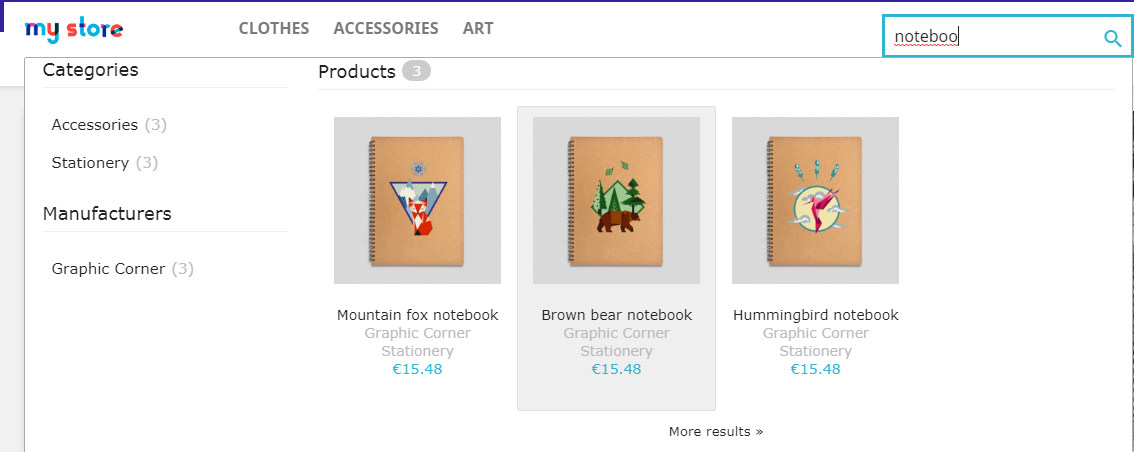Viewport: 1134px width, 452px height.
Task: Open the Hummingbird notebook thumbnail
Action: [815, 200]
